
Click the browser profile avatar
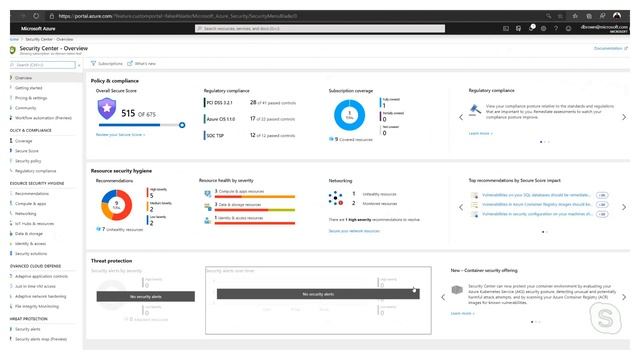pyautogui.click(x=617, y=16)
